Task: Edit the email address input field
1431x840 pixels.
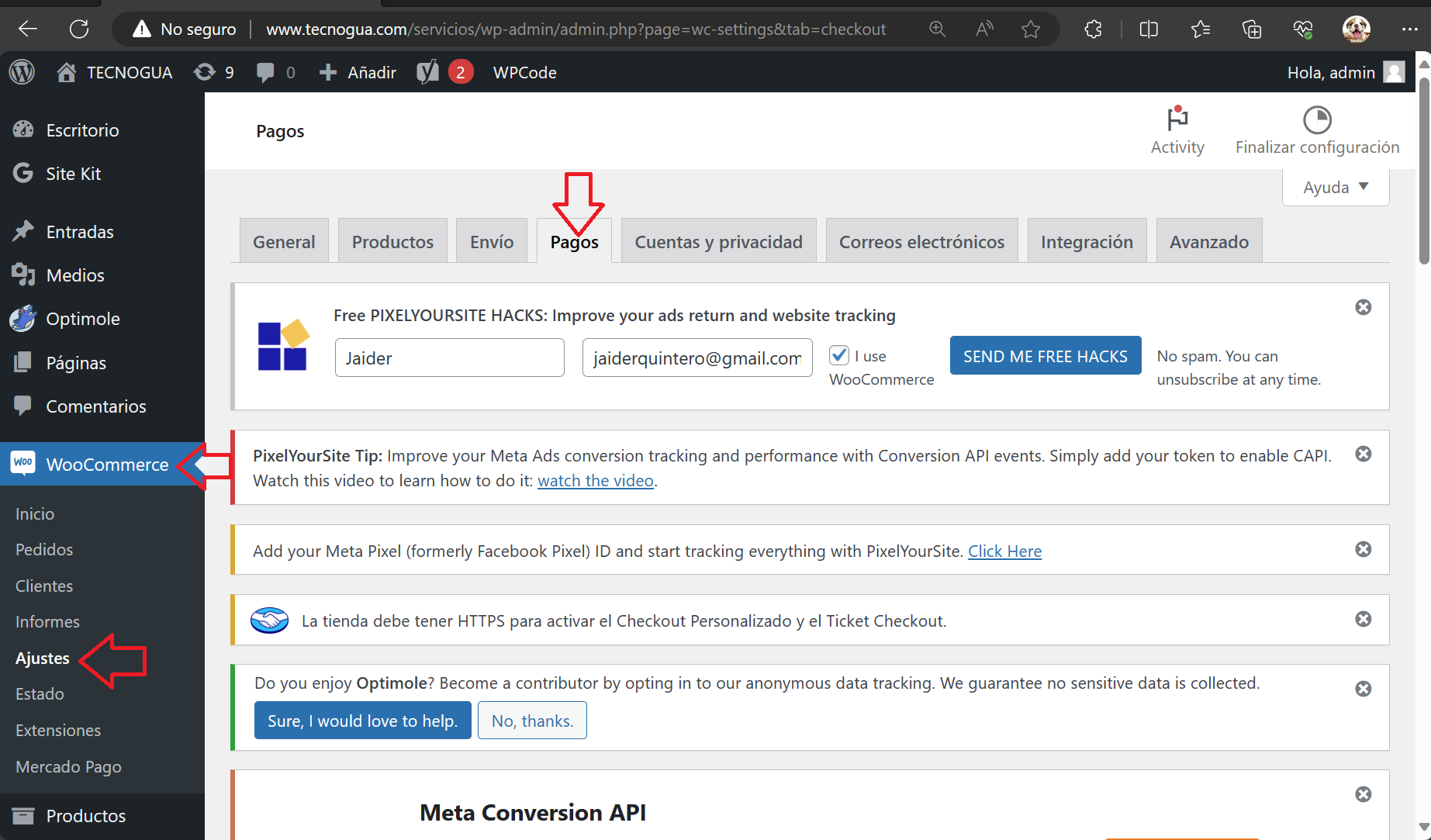Action: click(697, 358)
